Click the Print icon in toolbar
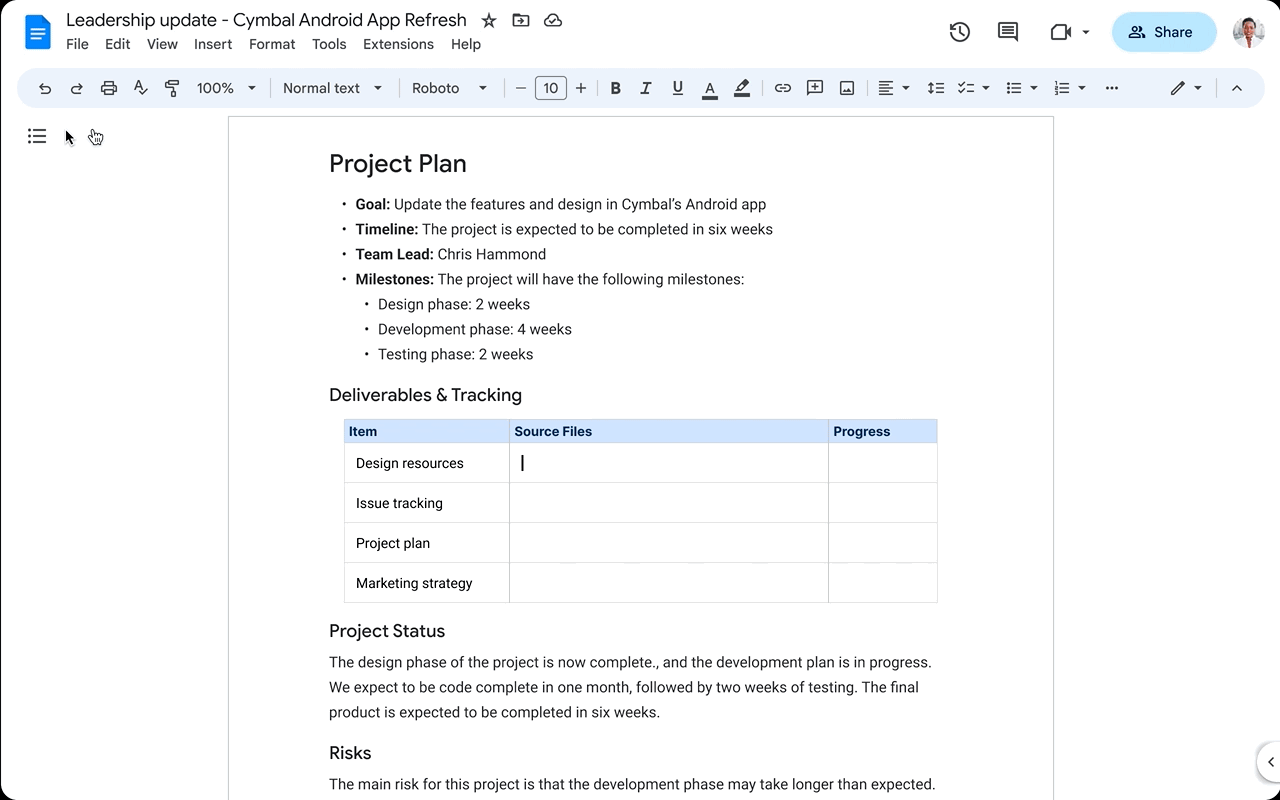Screen dimensions: 1280x800 (x=109, y=88)
